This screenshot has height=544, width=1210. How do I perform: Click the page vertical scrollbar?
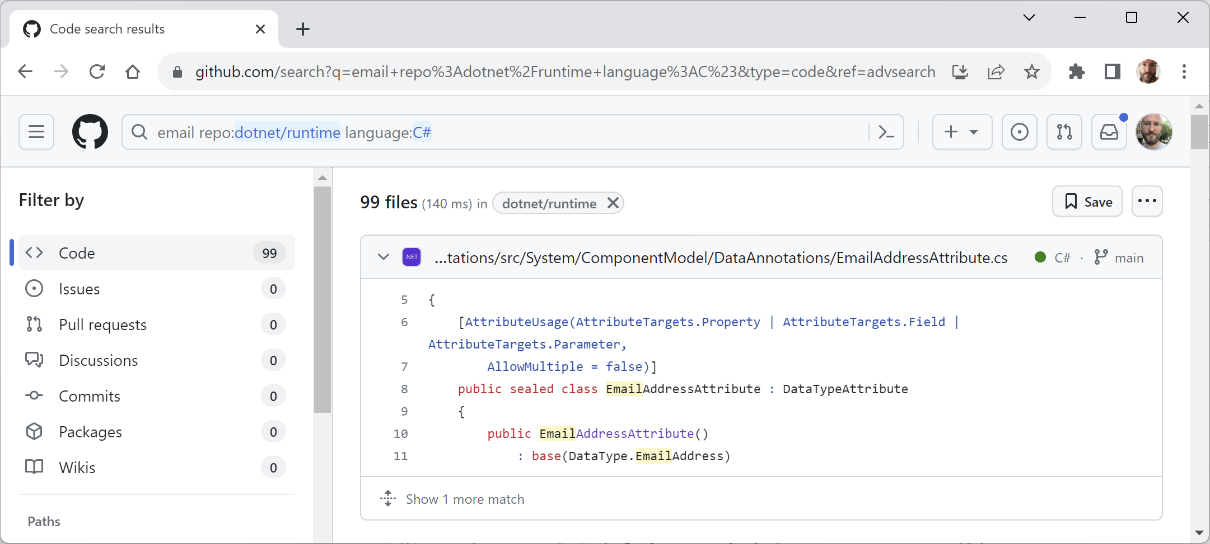1200,132
